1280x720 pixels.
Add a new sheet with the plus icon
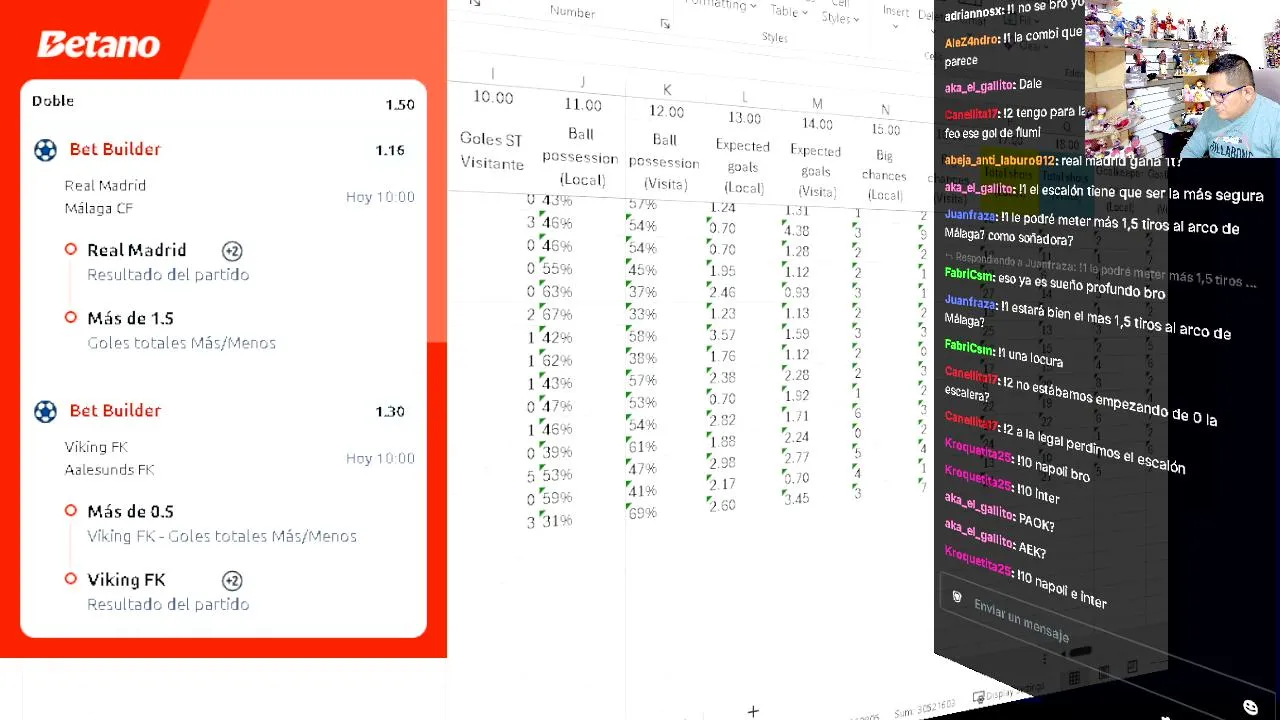tap(753, 711)
